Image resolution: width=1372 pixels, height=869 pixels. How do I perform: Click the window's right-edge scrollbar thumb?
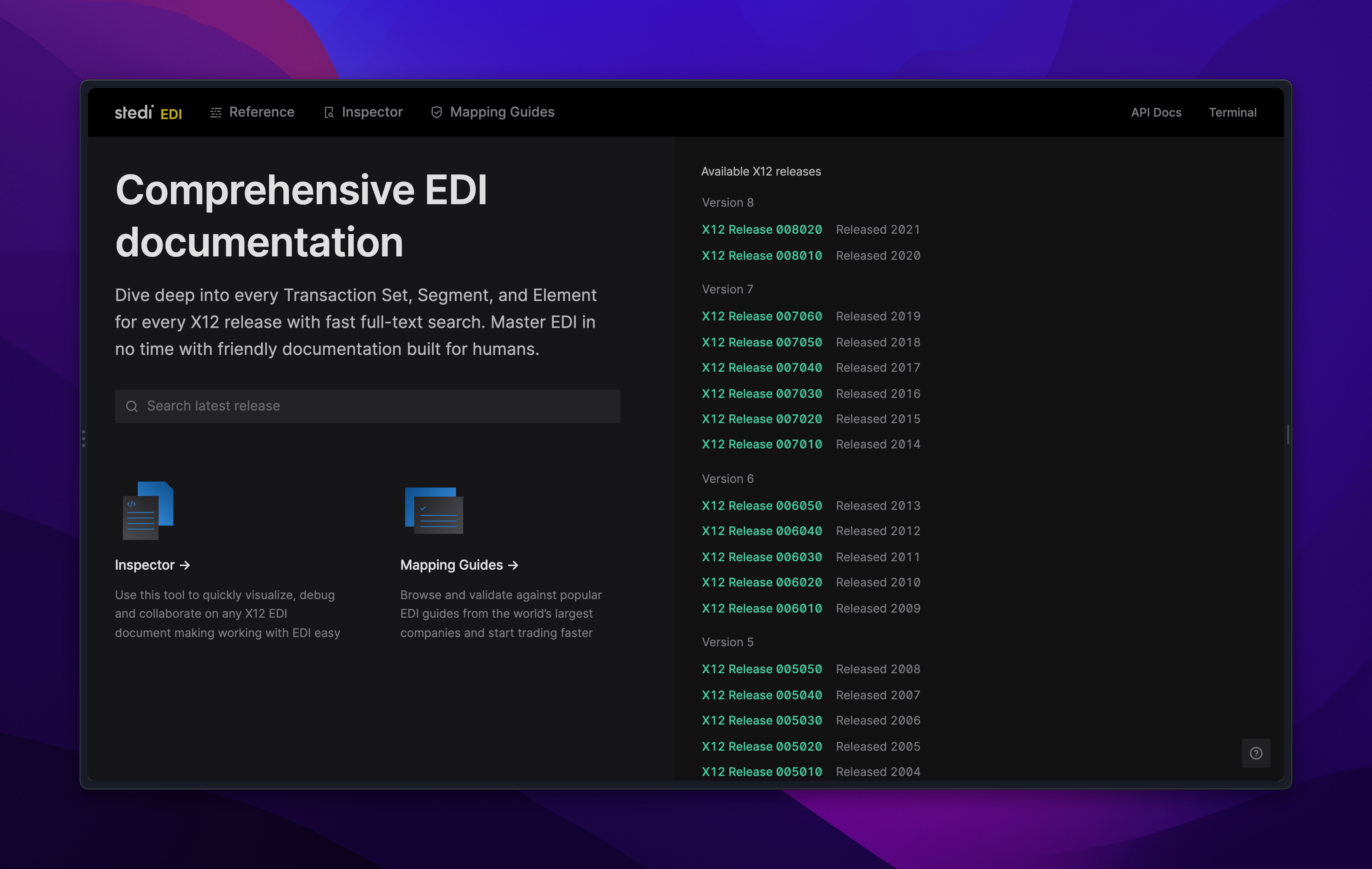[x=1288, y=434]
